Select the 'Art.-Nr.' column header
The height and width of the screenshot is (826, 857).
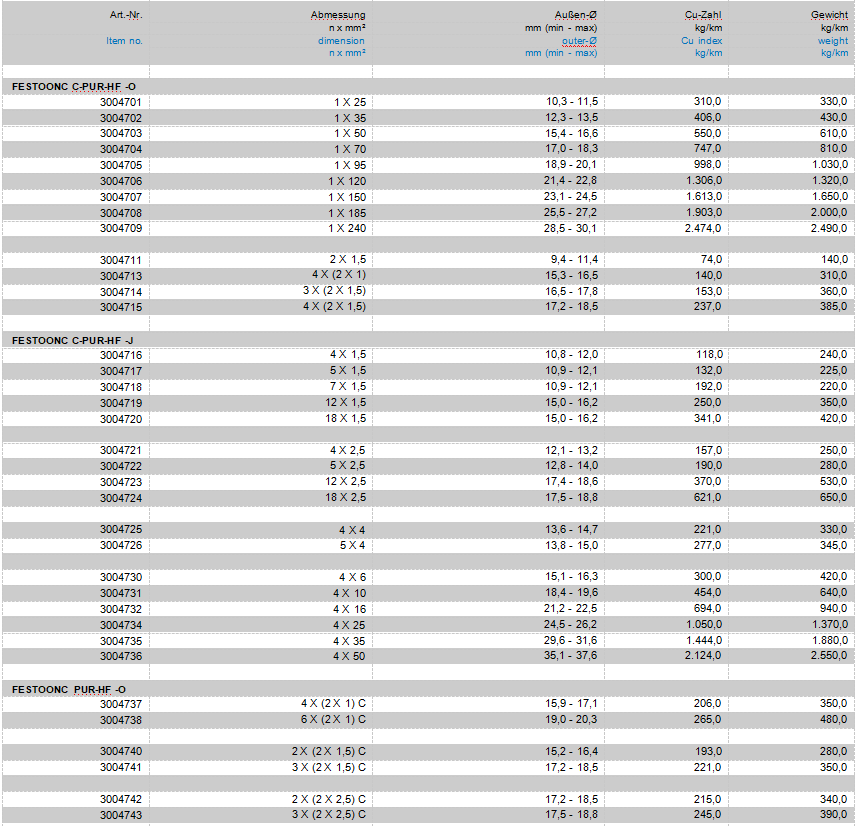126,15
